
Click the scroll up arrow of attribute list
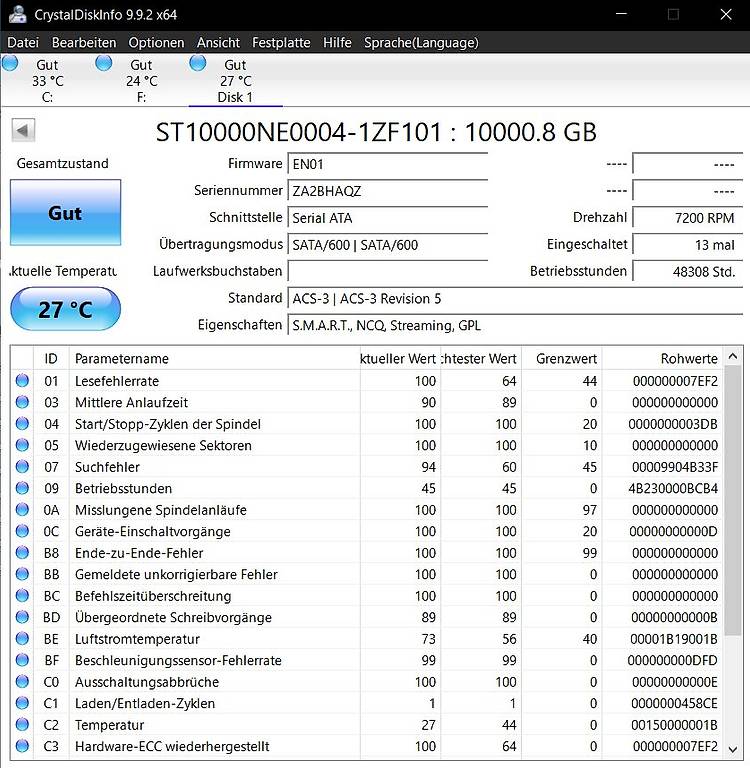click(x=733, y=357)
